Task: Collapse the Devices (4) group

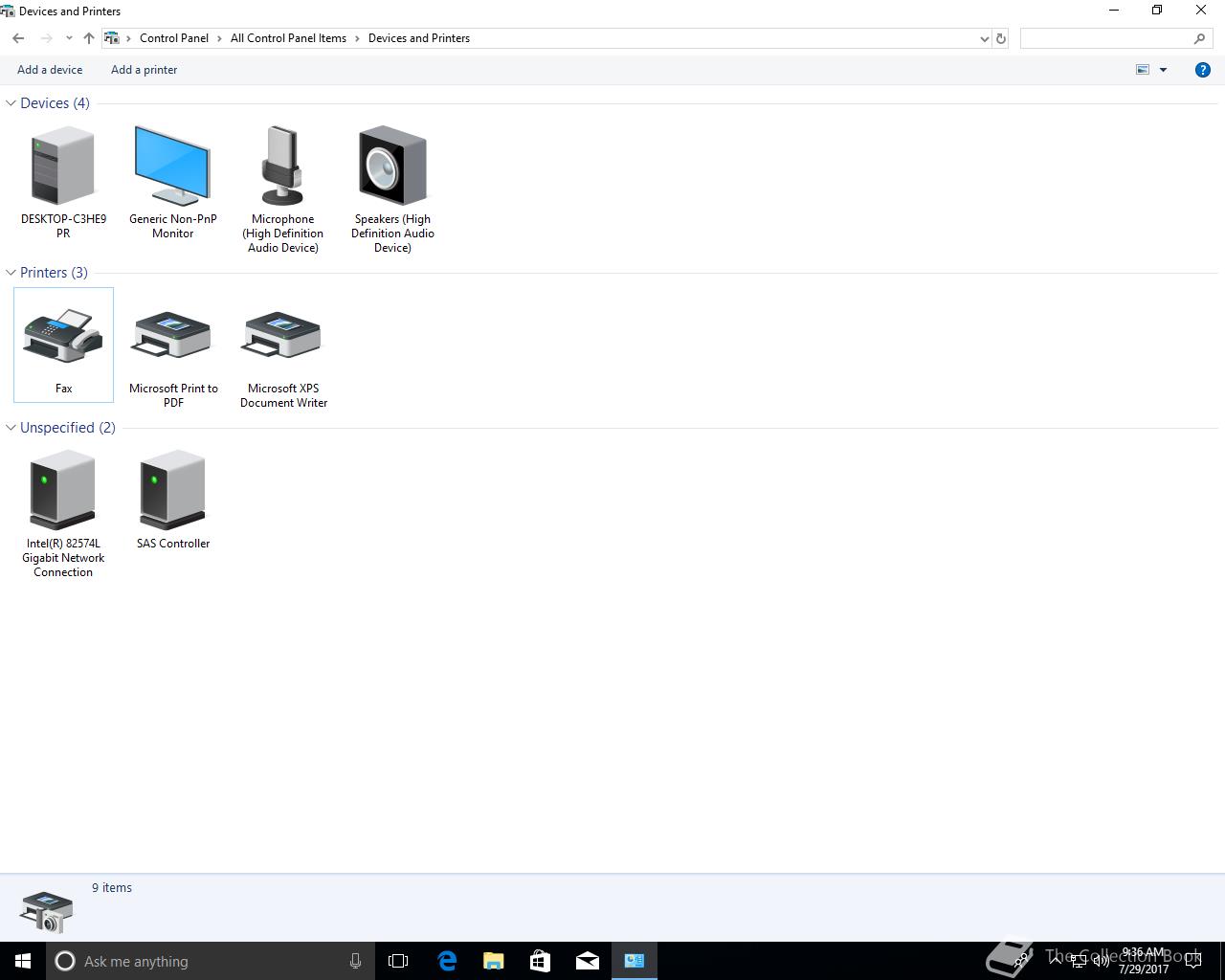Action: pos(11,103)
